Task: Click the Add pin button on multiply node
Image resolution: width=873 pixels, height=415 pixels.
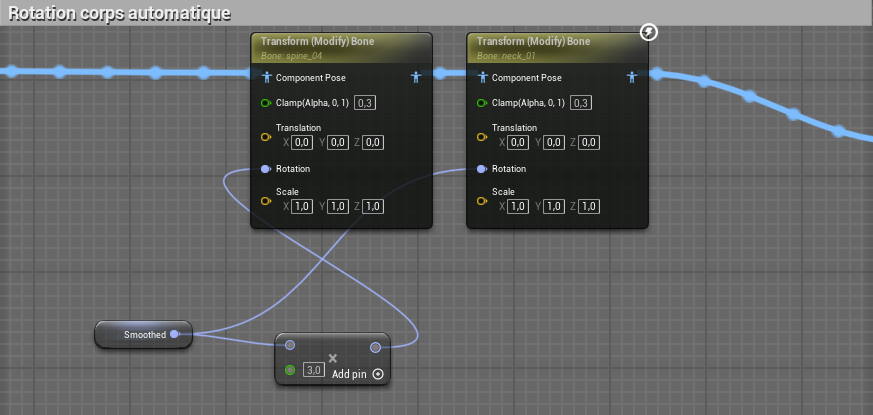Action: 357,374
